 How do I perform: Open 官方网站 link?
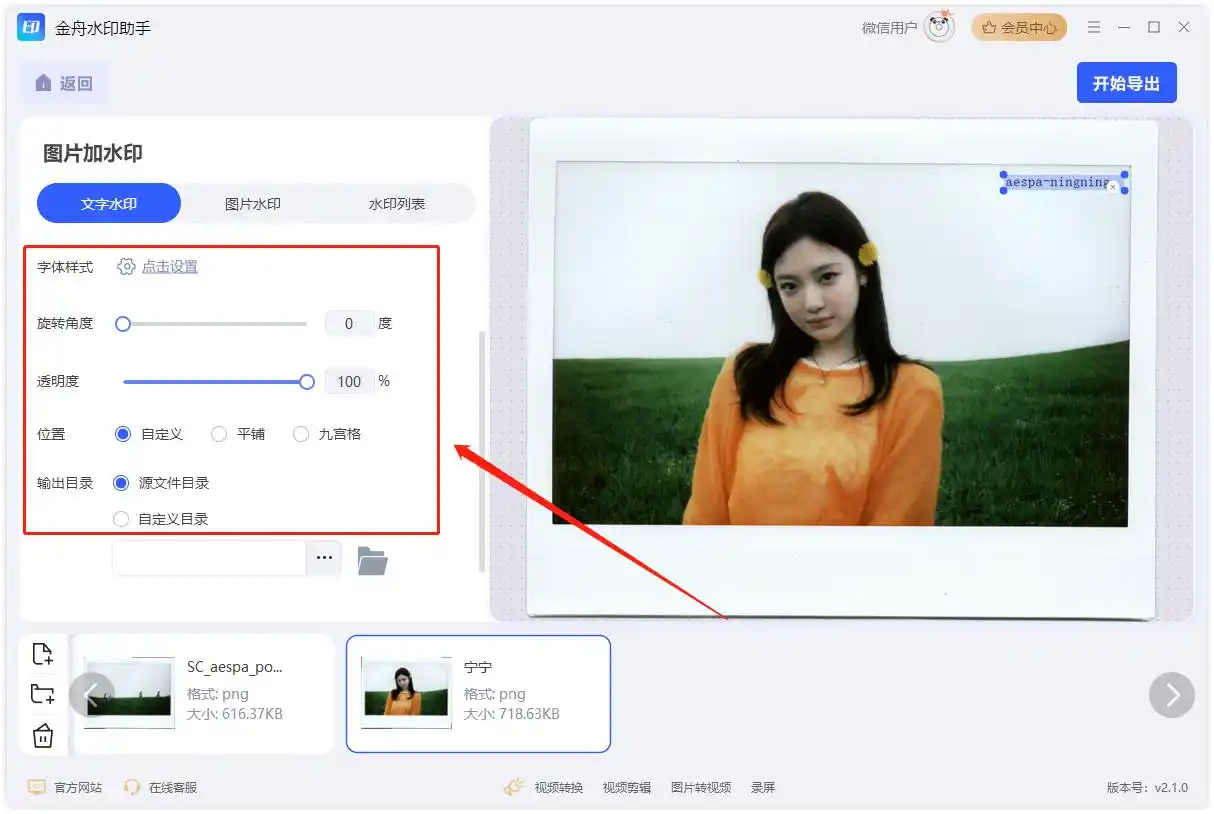(x=78, y=787)
